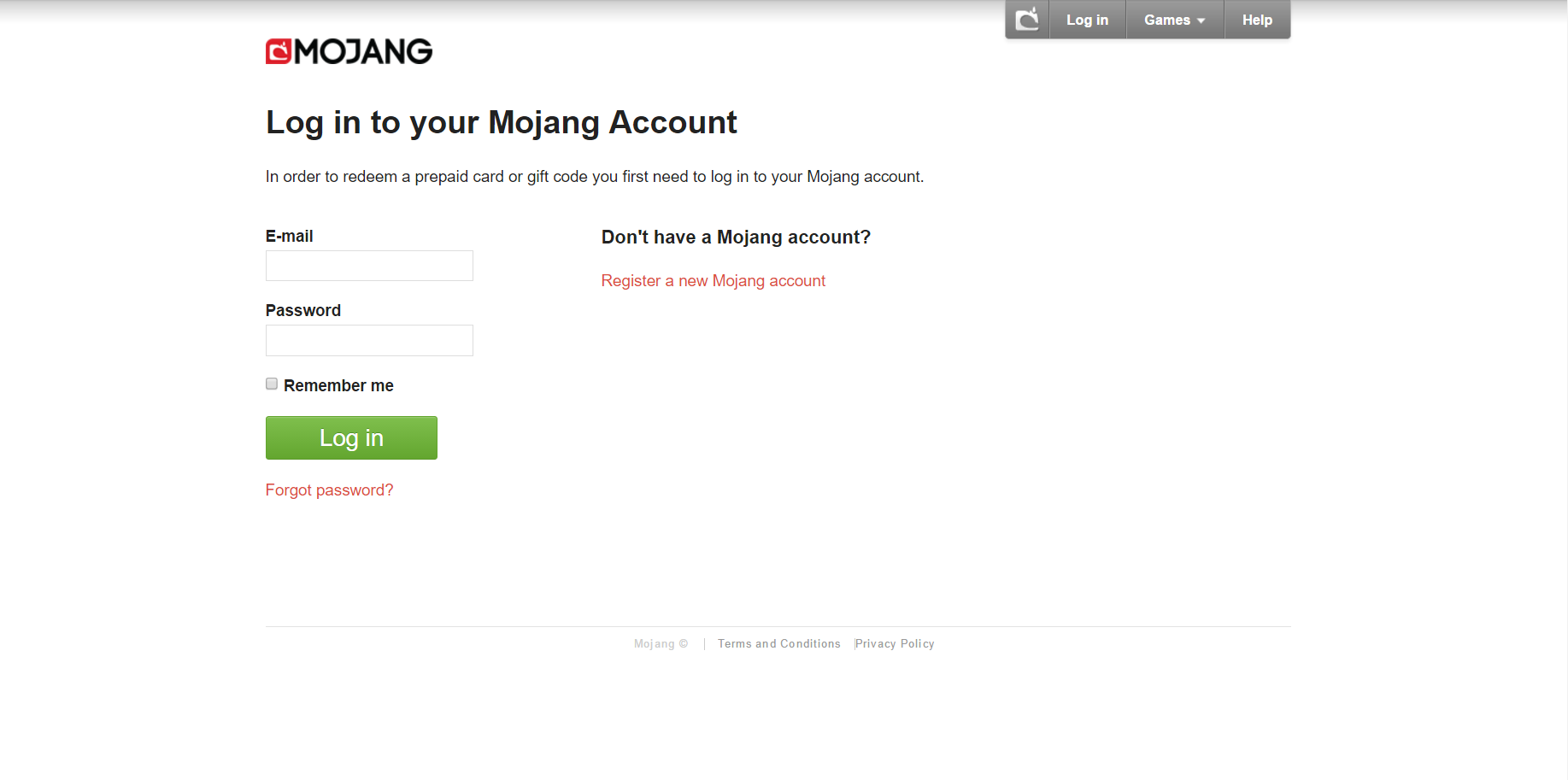View the Terms and Conditions page
Image resolution: width=1568 pixels, height=780 pixels.
click(x=778, y=644)
